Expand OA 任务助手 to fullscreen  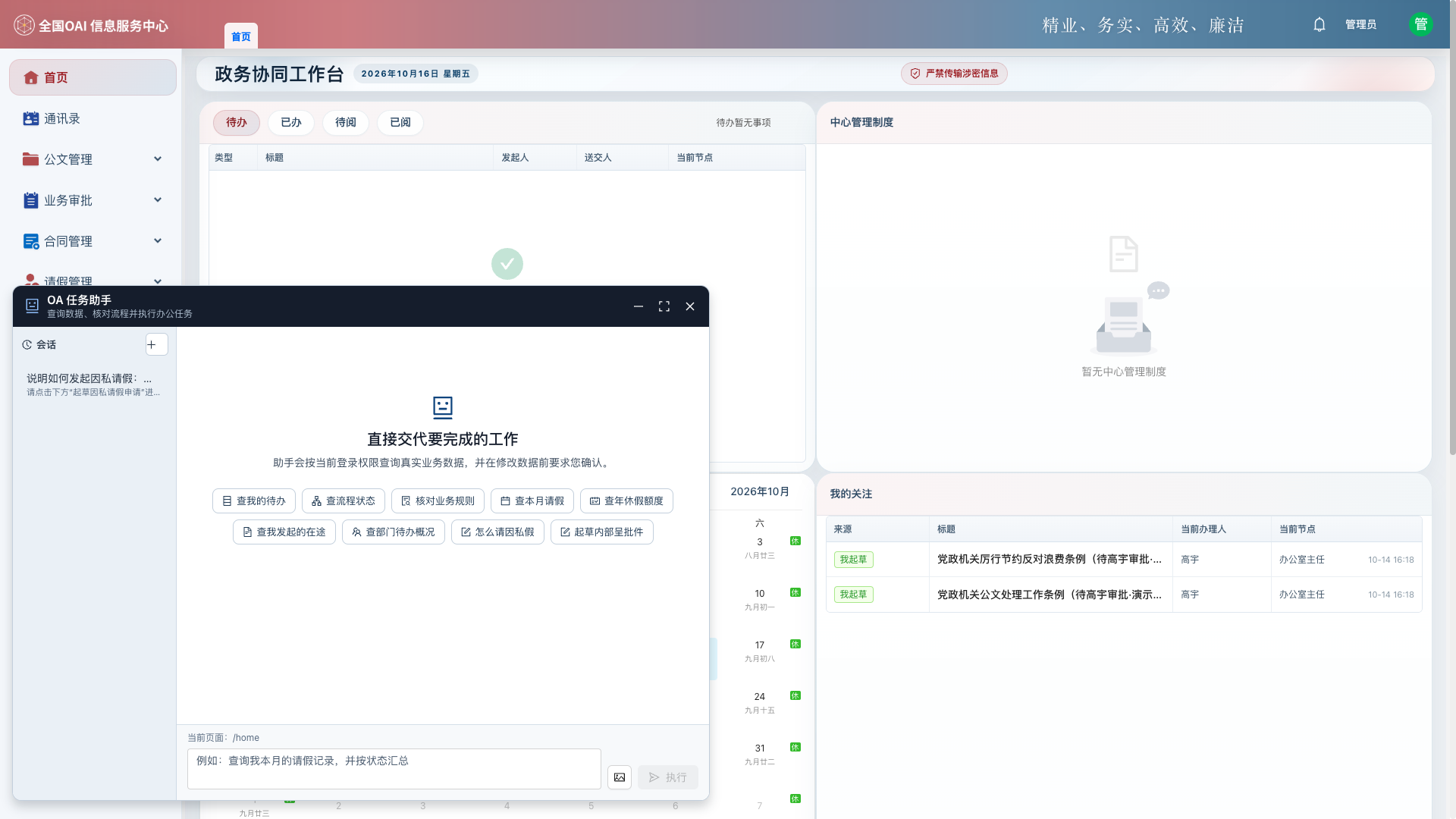(x=664, y=306)
